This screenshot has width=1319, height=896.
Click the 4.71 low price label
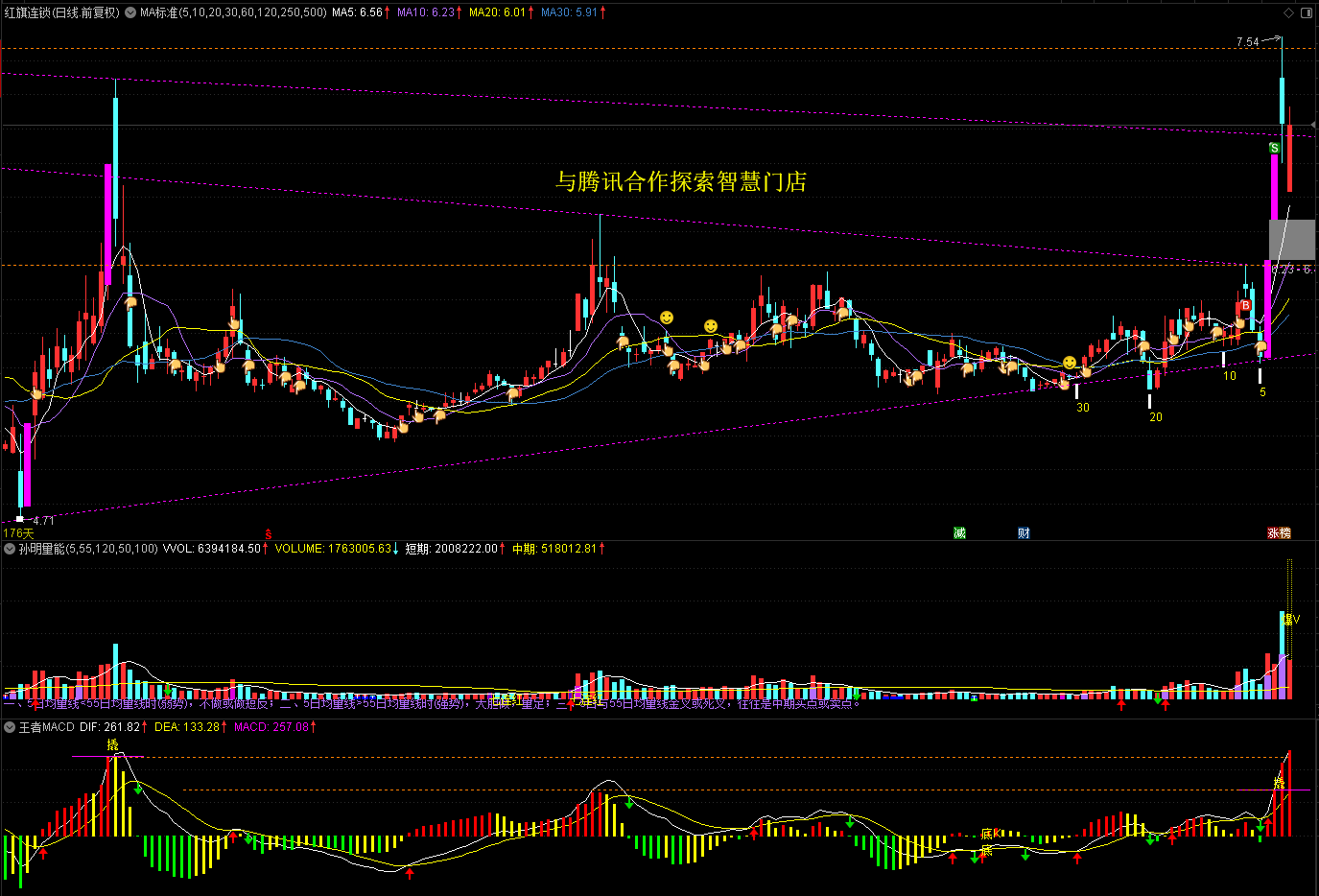pyautogui.click(x=43, y=521)
